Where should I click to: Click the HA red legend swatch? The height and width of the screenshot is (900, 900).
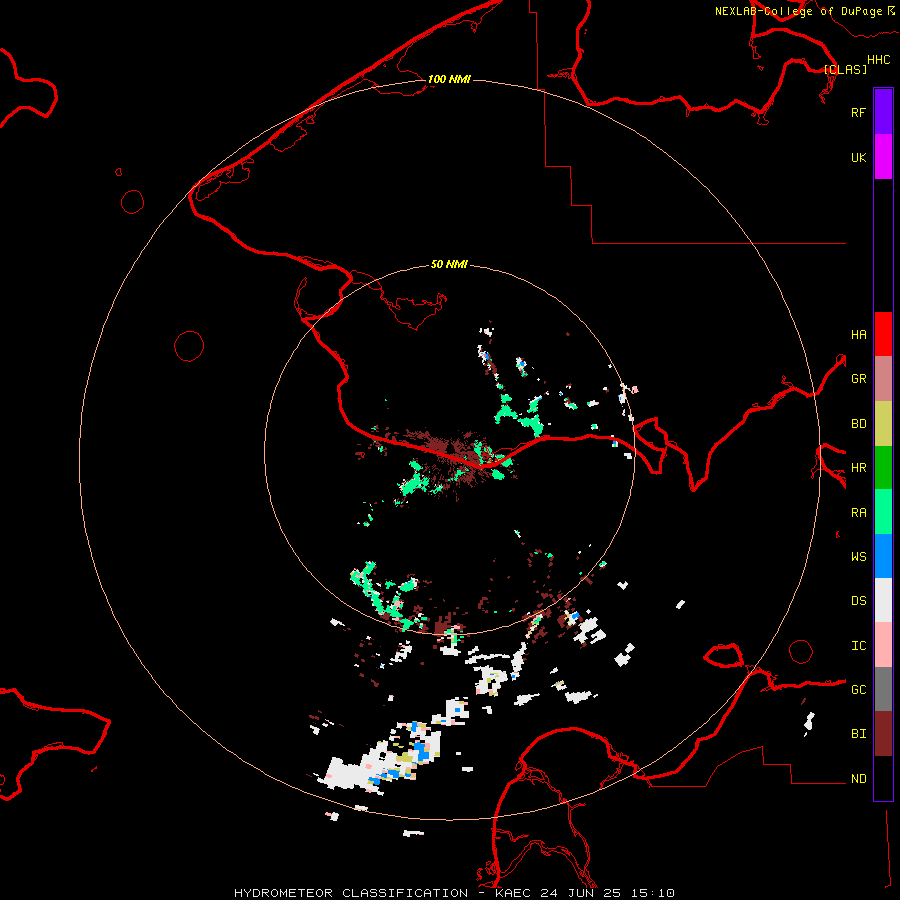(x=883, y=334)
